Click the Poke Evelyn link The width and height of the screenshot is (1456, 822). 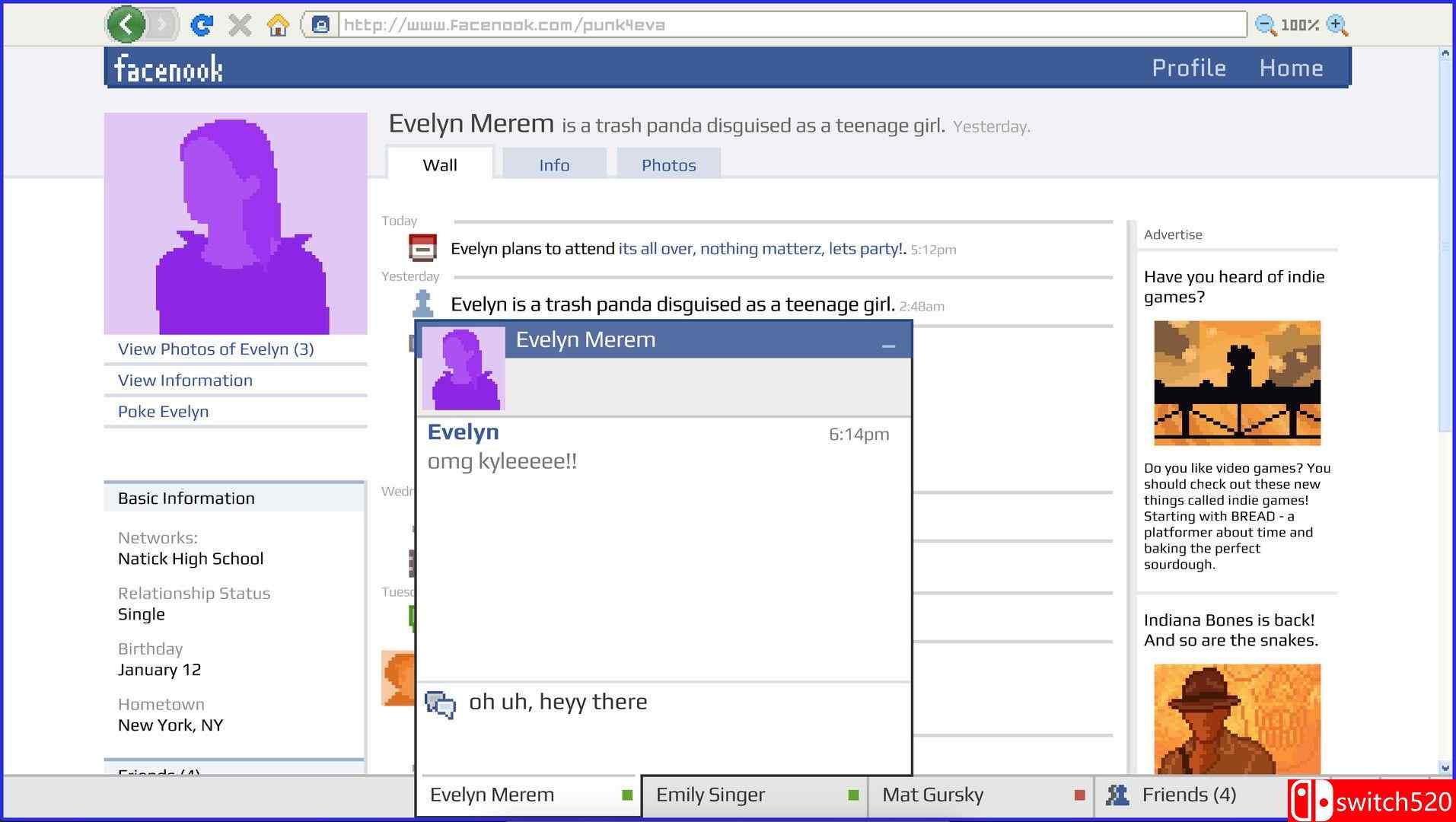pos(163,412)
